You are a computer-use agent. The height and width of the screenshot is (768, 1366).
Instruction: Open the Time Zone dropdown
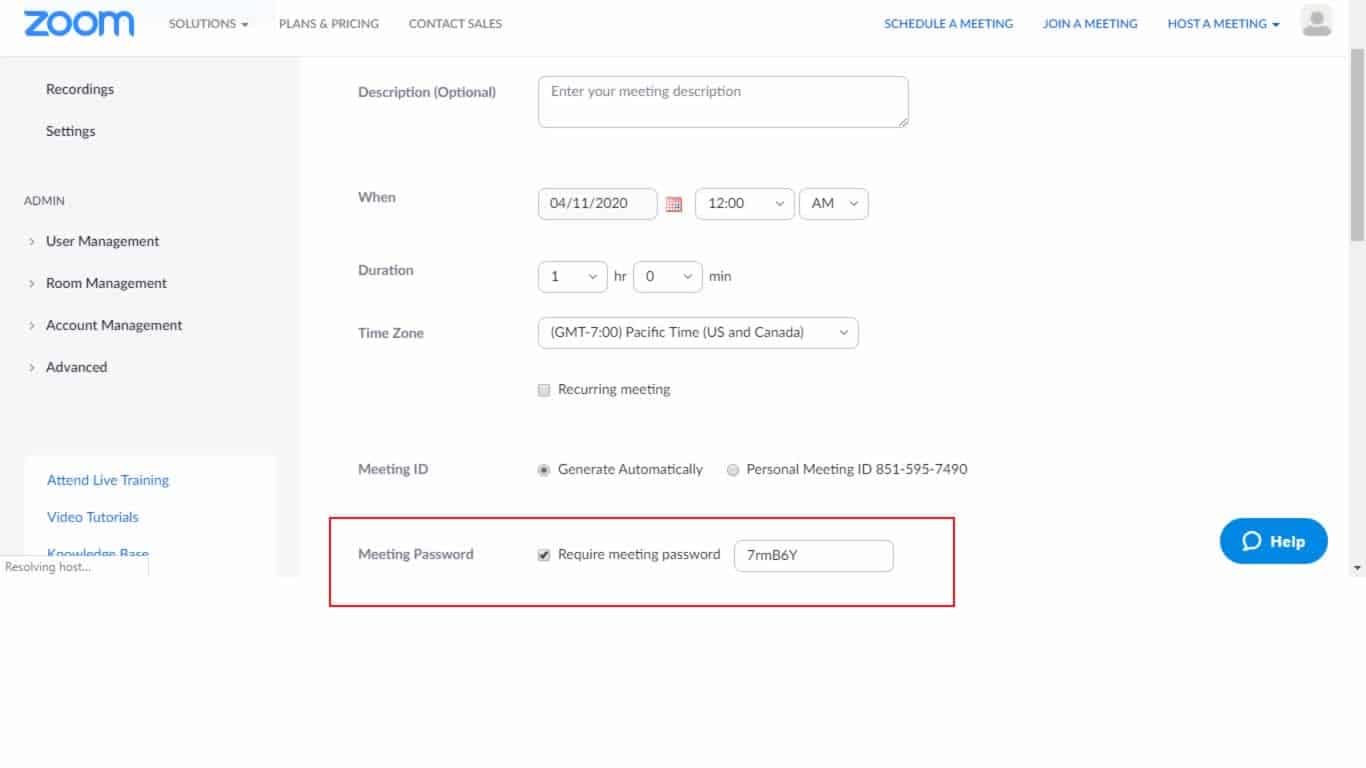(697, 332)
